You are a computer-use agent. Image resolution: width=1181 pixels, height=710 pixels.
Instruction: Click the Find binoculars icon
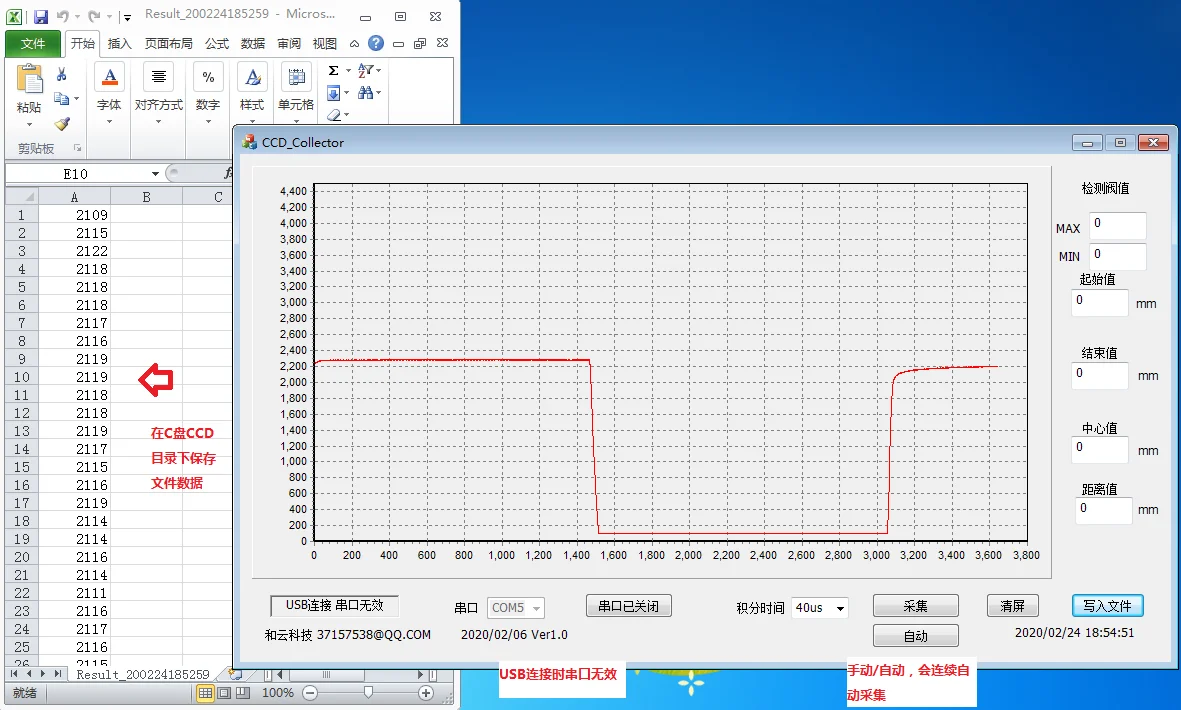[366, 94]
